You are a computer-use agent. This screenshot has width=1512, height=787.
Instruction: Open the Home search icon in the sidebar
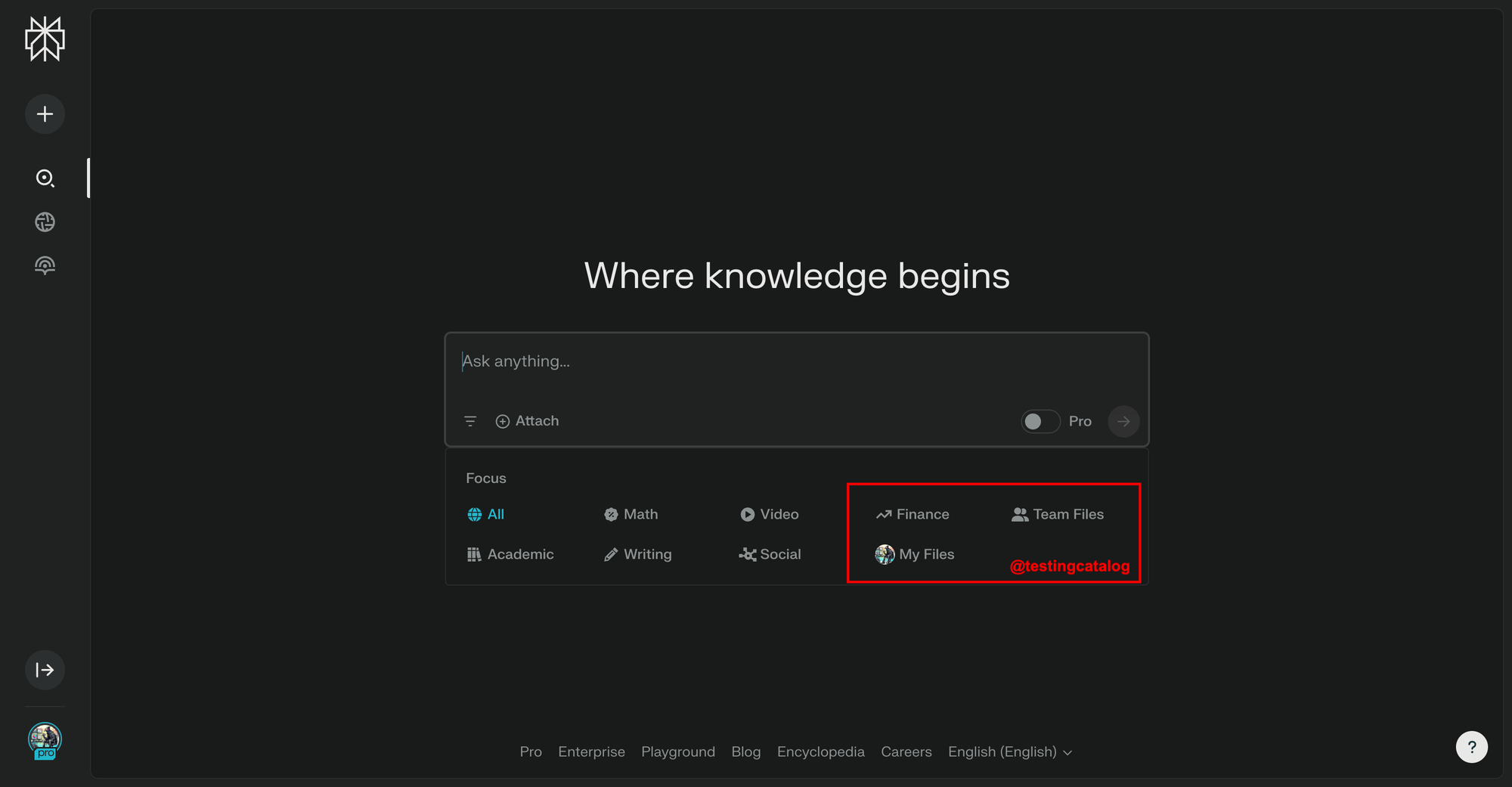coord(45,178)
